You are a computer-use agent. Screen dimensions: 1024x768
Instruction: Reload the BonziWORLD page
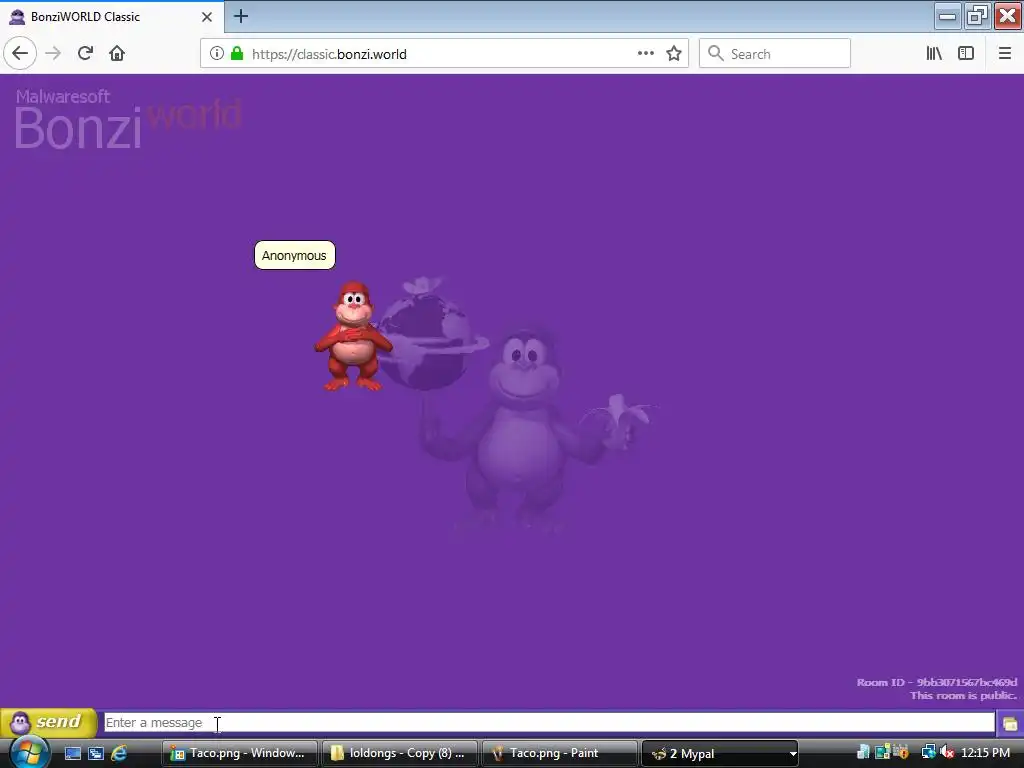coord(85,54)
